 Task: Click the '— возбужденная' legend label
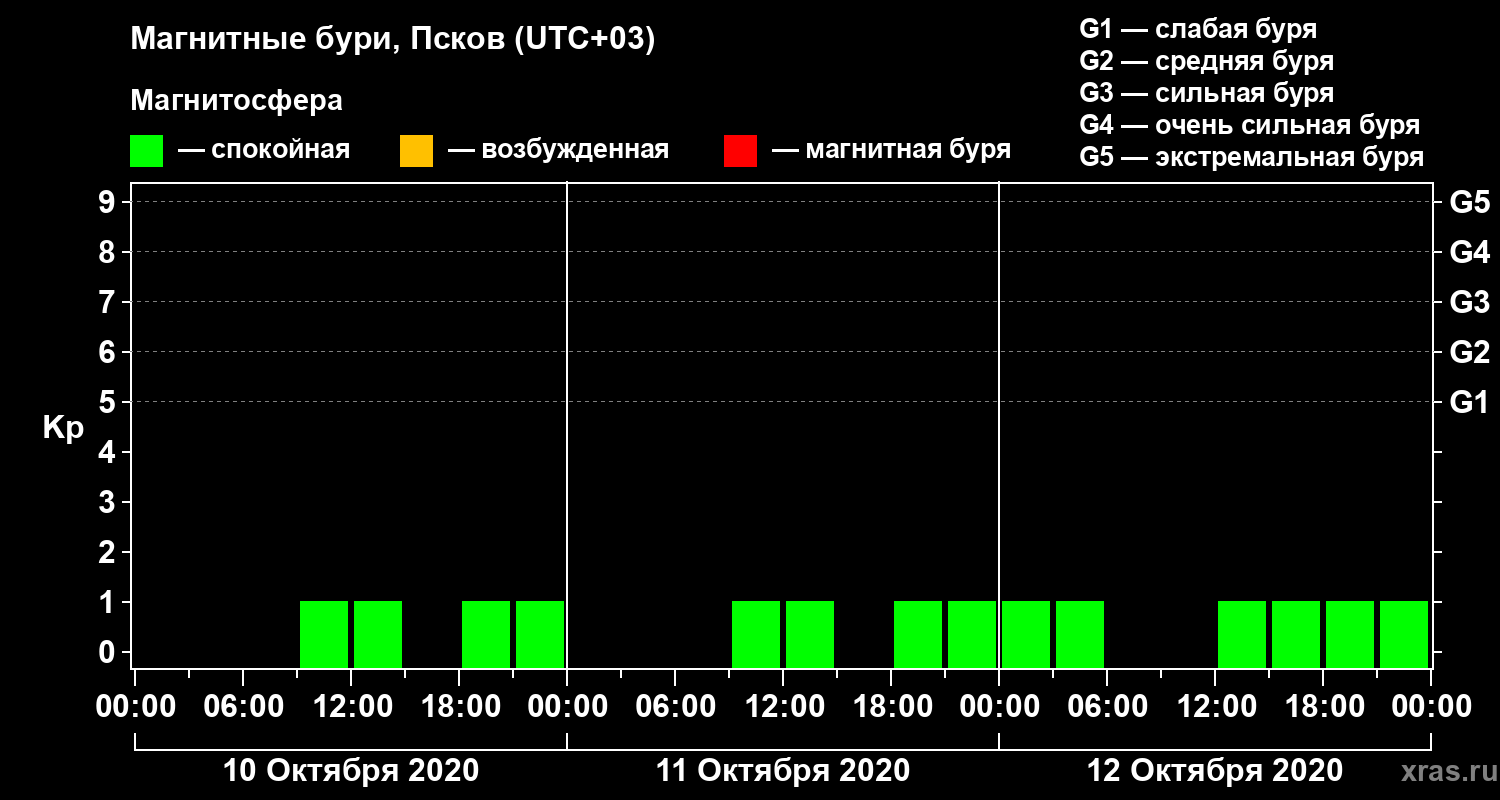pos(558,150)
